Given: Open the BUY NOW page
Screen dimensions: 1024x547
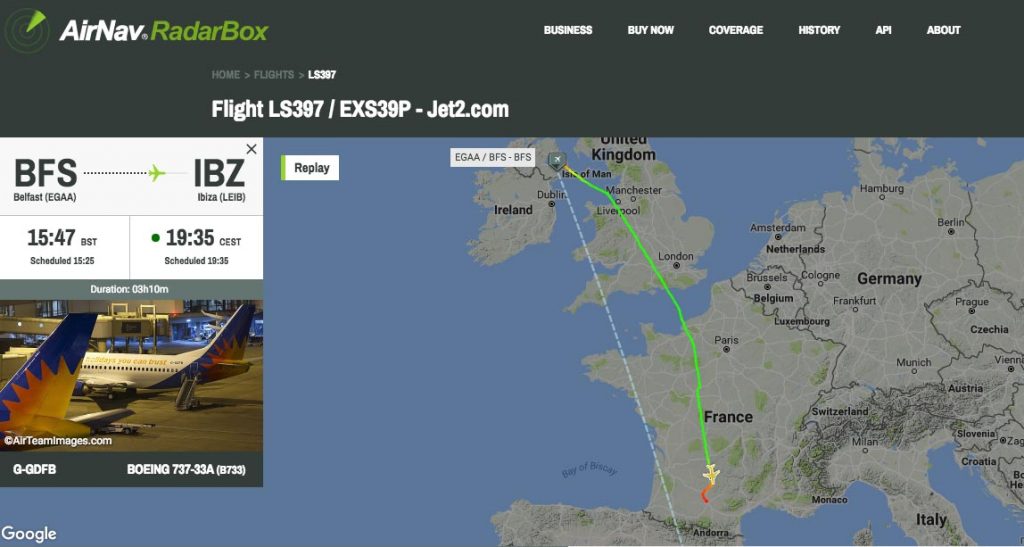Looking at the screenshot, I should tap(650, 30).
